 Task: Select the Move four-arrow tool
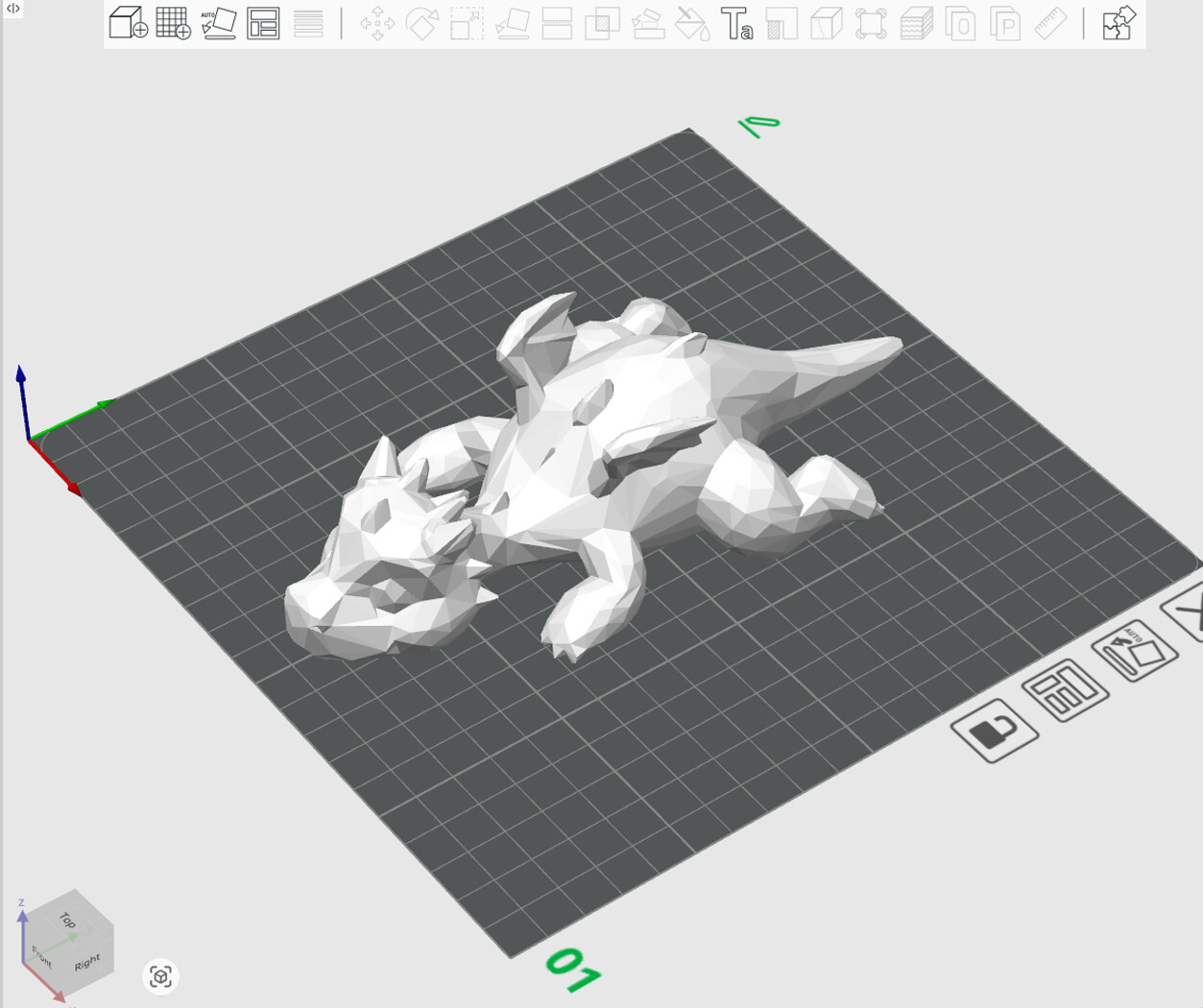377,23
